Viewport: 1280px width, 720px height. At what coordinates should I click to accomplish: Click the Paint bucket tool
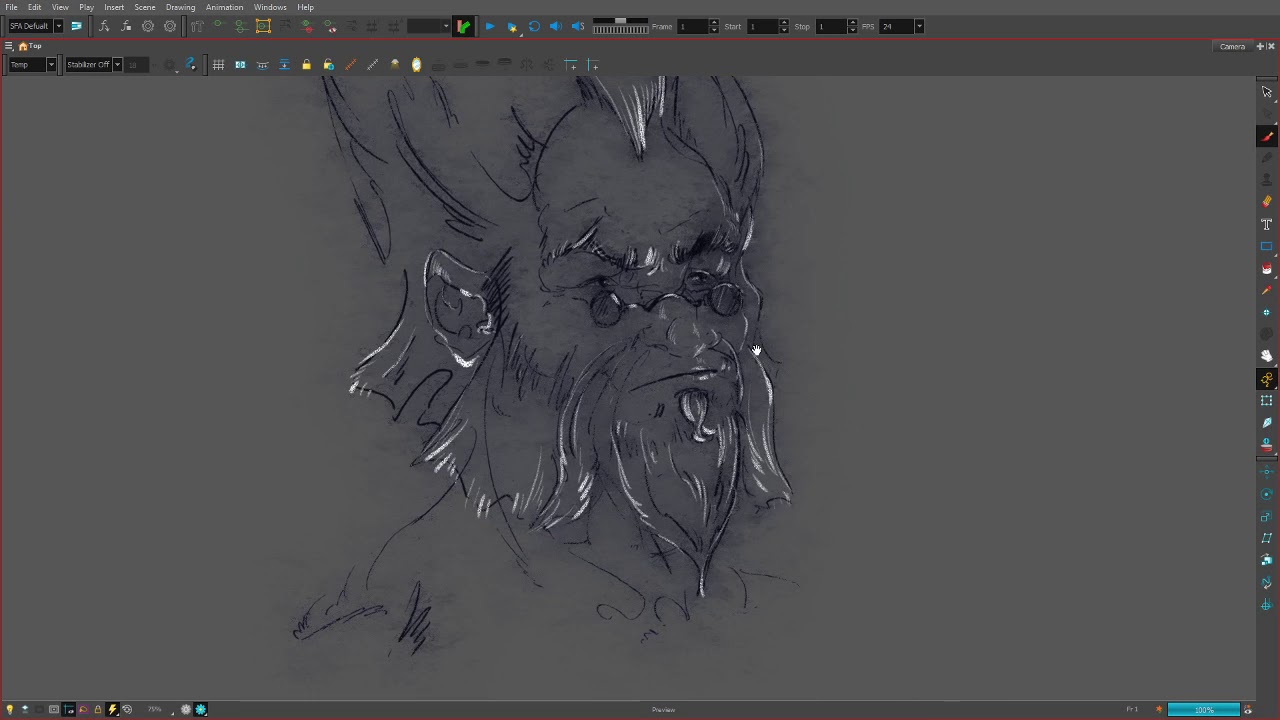[1267, 269]
